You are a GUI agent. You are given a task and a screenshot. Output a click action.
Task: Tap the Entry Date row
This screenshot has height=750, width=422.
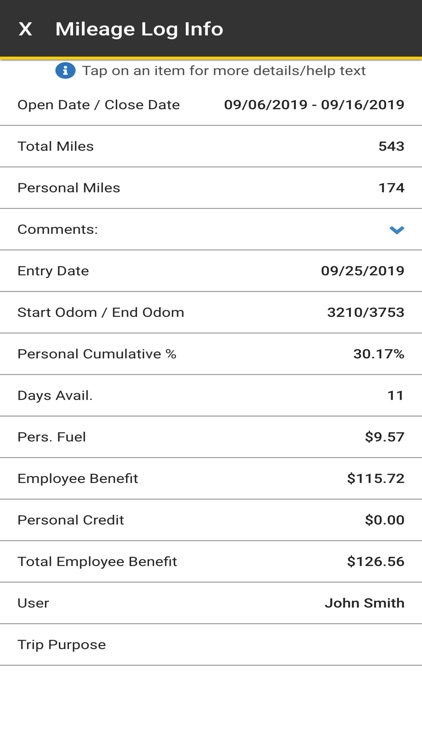pyautogui.click(x=211, y=271)
